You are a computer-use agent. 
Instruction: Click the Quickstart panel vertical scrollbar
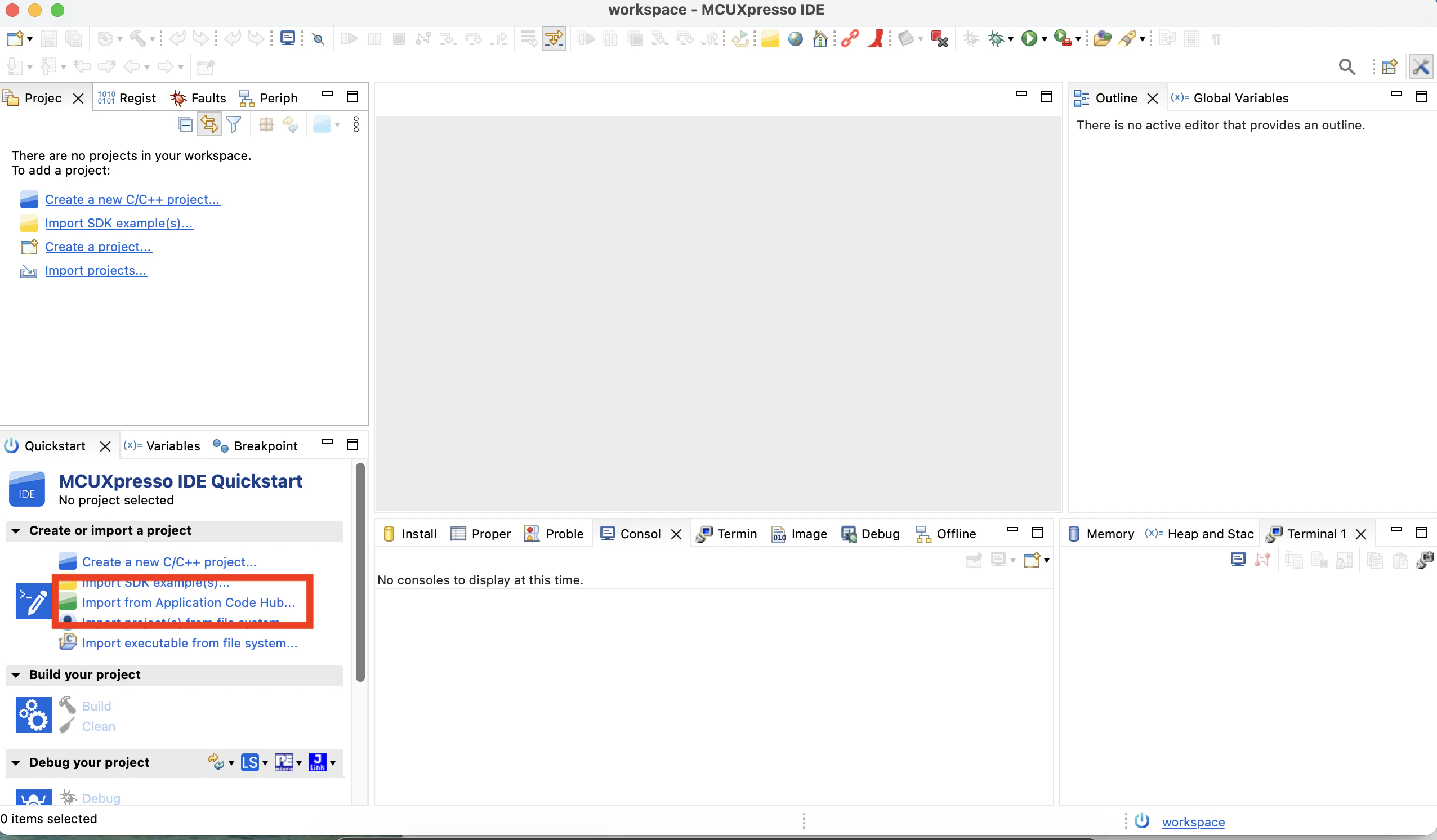click(x=360, y=572)
